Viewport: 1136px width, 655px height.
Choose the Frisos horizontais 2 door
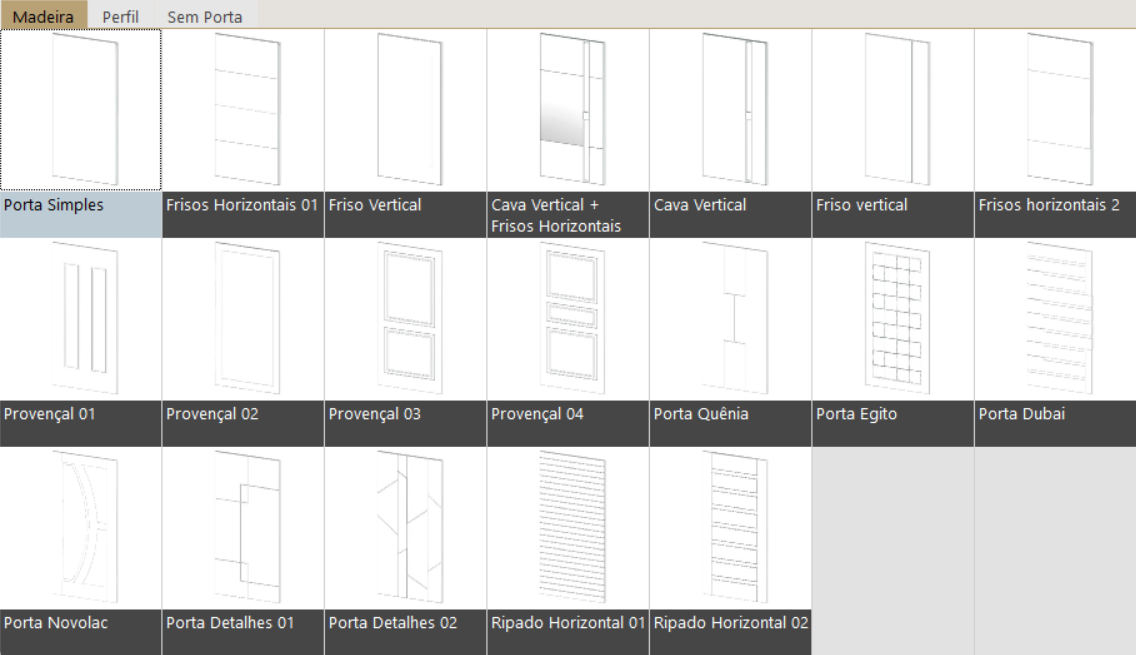[1055, 109]
